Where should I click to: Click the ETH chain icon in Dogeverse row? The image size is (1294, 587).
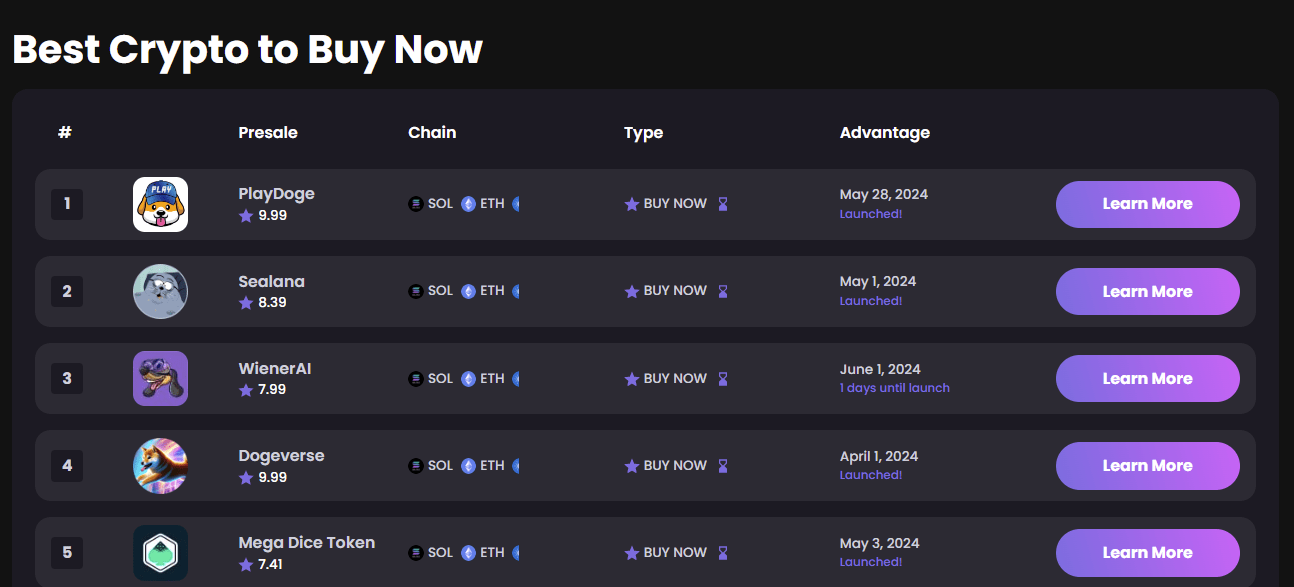point(468,466)
